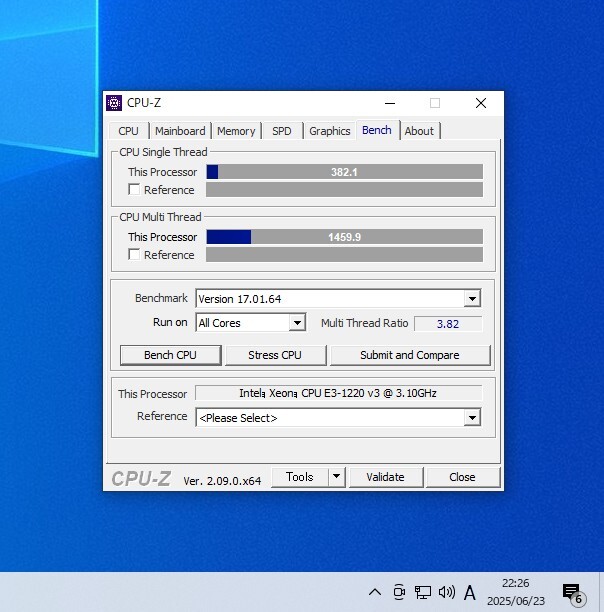Click the CPU-Z app icon in title bar

[114, 103]
